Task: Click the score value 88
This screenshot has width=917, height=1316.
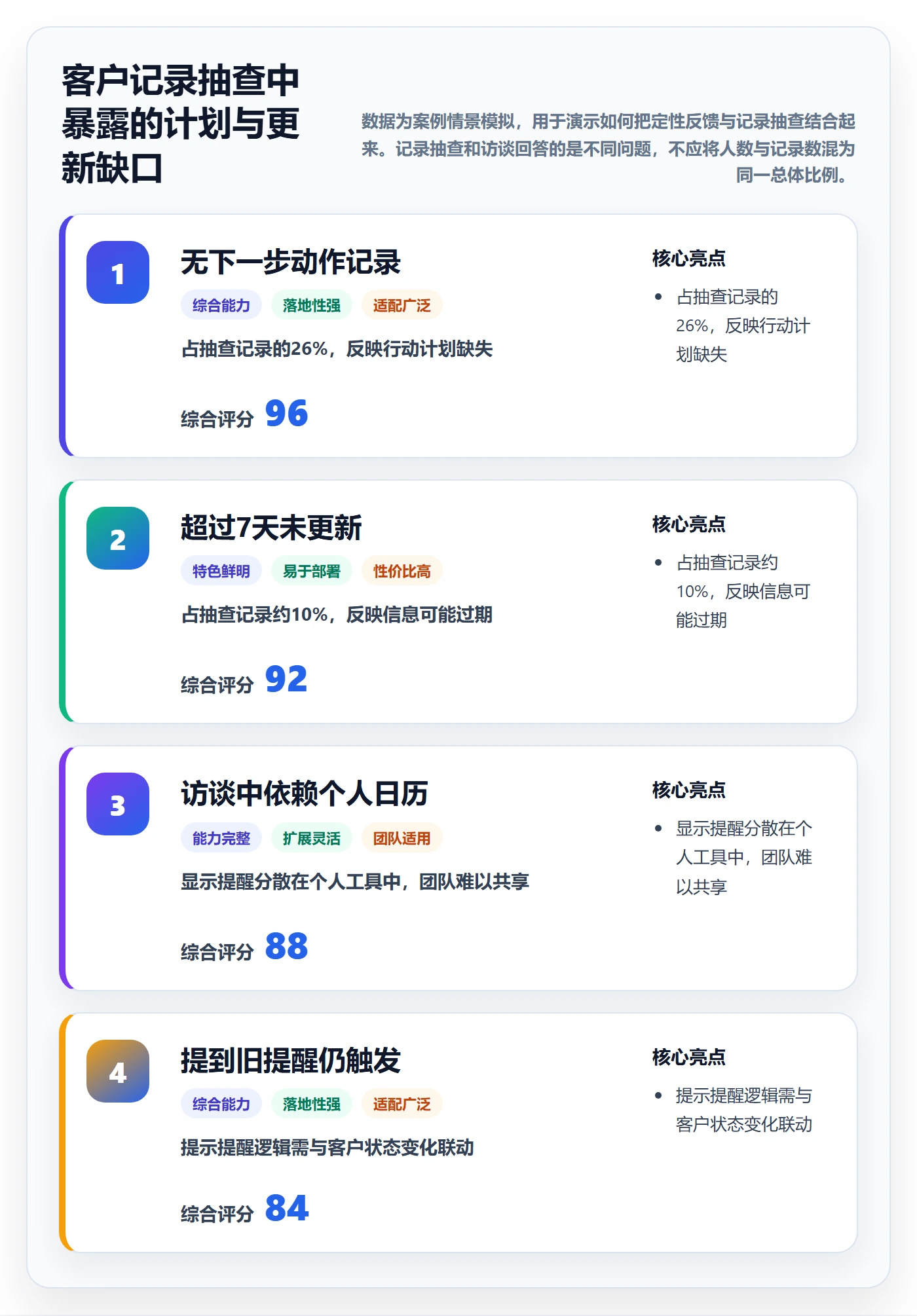Action: click(286, 947)
